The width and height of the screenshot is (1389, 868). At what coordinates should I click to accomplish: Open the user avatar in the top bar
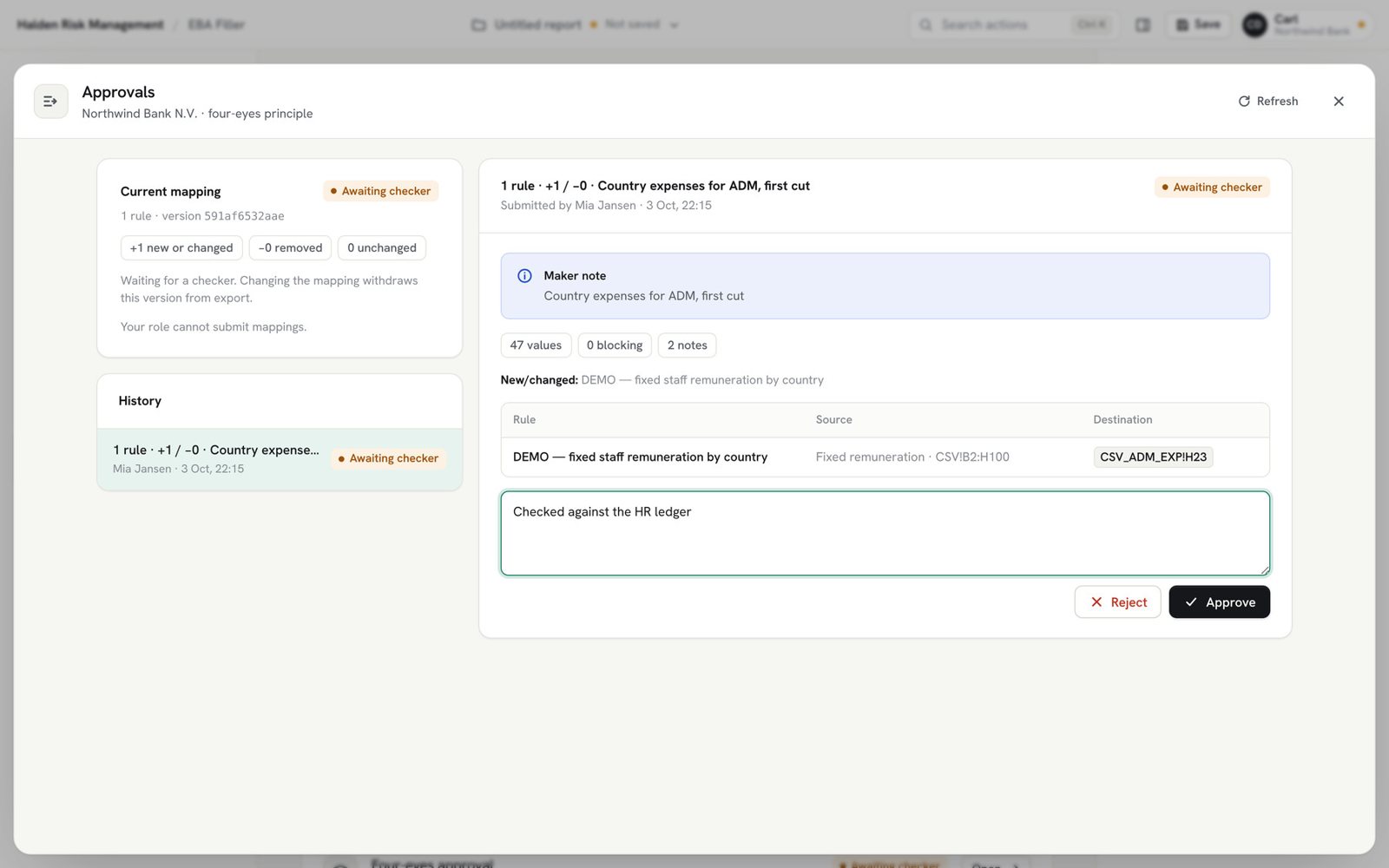[1254, 25]
